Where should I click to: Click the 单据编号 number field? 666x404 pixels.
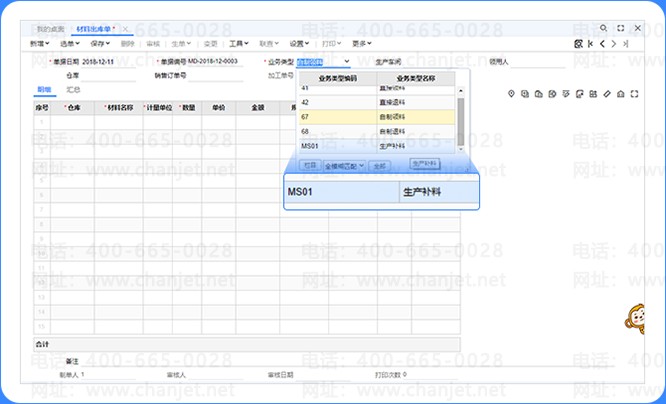(x=215, y=62)
